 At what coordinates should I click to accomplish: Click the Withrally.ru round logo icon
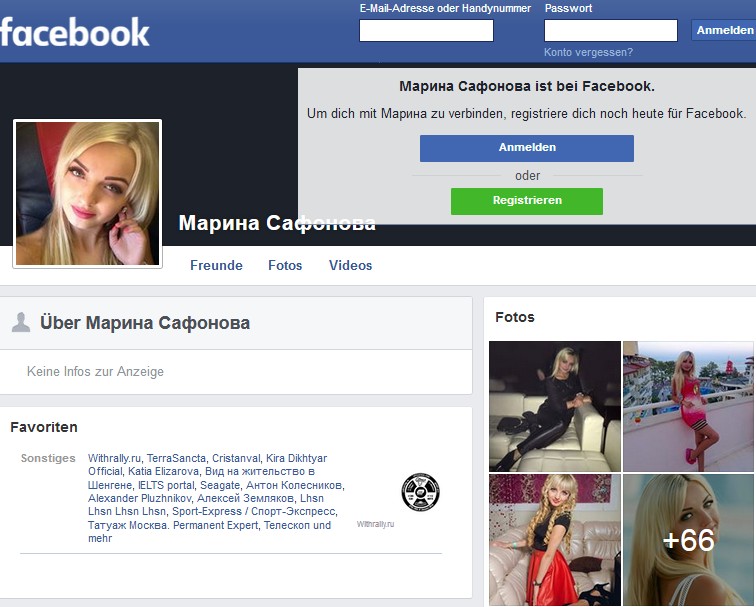coord(420,492)
